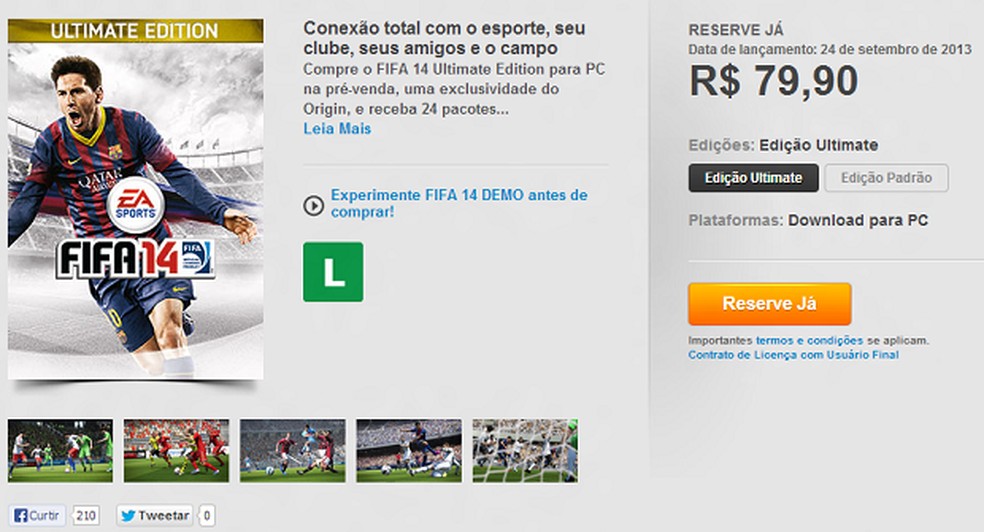984x532 pixels.
Task: Click the FIFA 14 logo on cover art
Action: (x=136, y=258)
